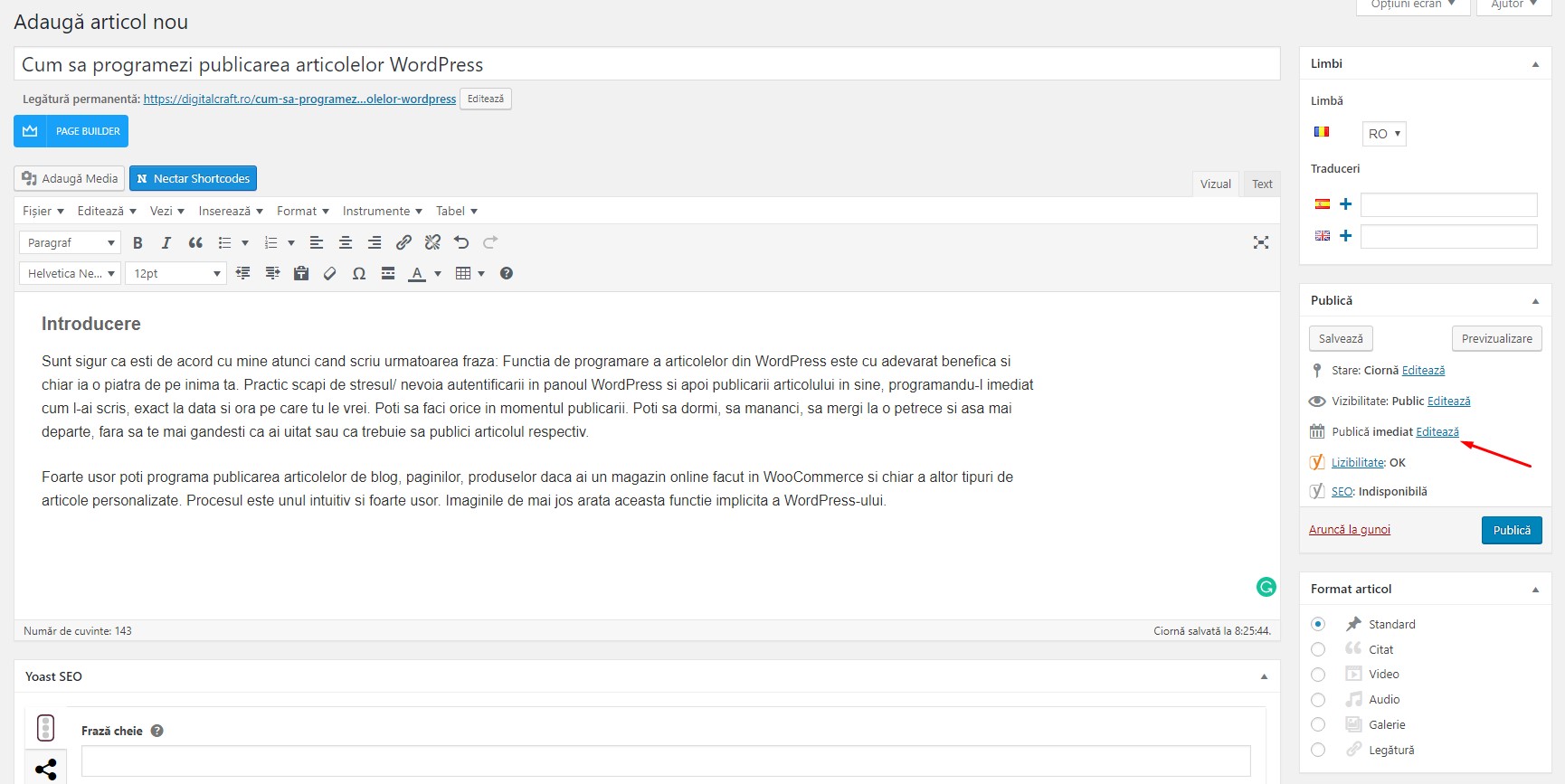This screenshot has height=784, width=1565.
Task: Insert special character omega symbol
Action: click(359, 273)
